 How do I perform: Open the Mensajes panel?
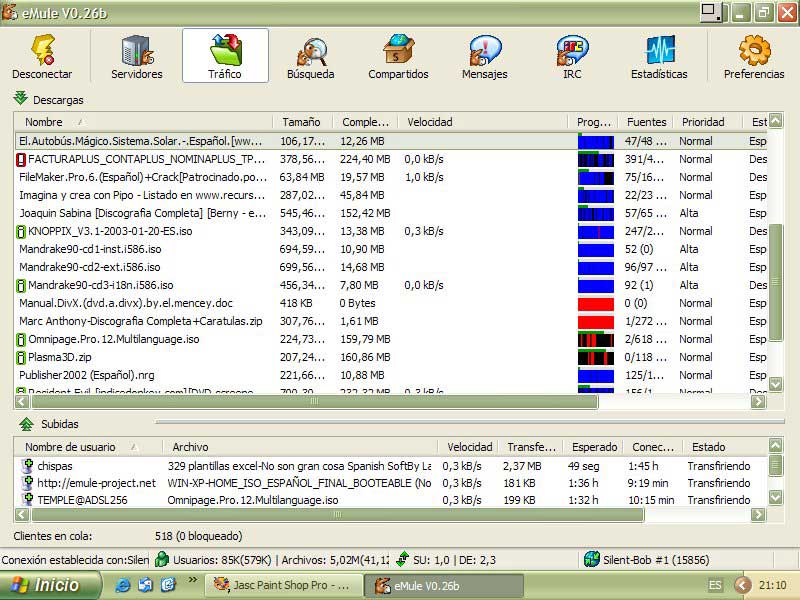tap(485, 56)
